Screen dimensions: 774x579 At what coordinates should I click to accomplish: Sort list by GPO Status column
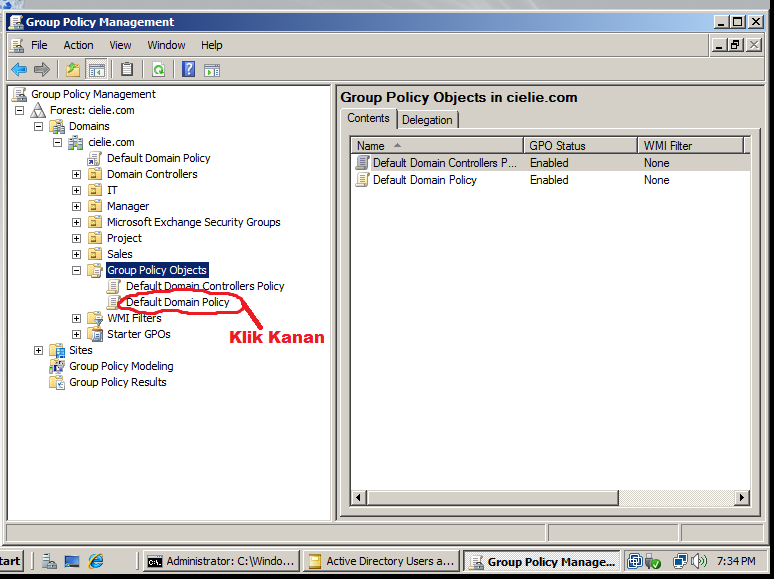(580, 146)
